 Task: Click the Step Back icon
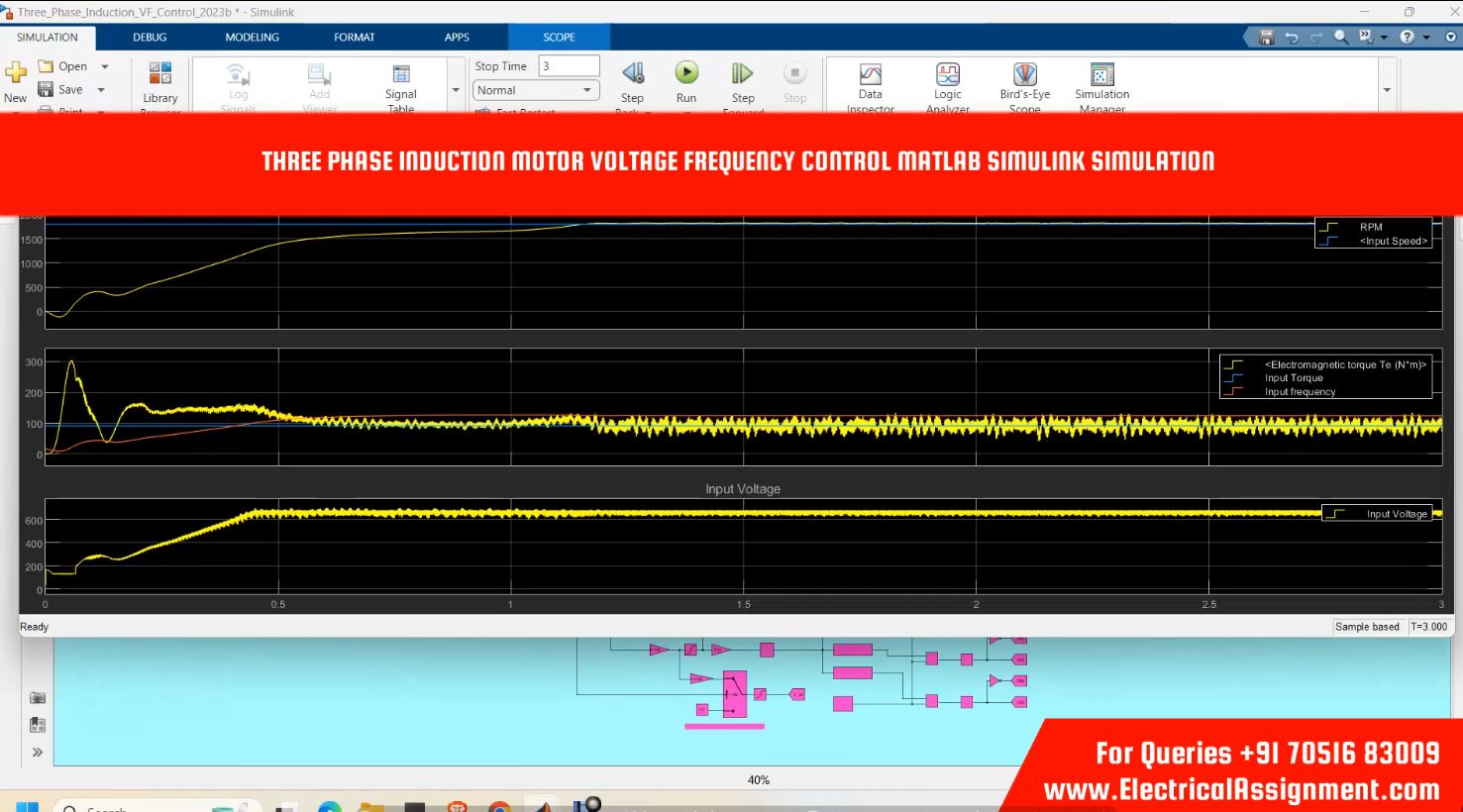click(x=632, y=73)
